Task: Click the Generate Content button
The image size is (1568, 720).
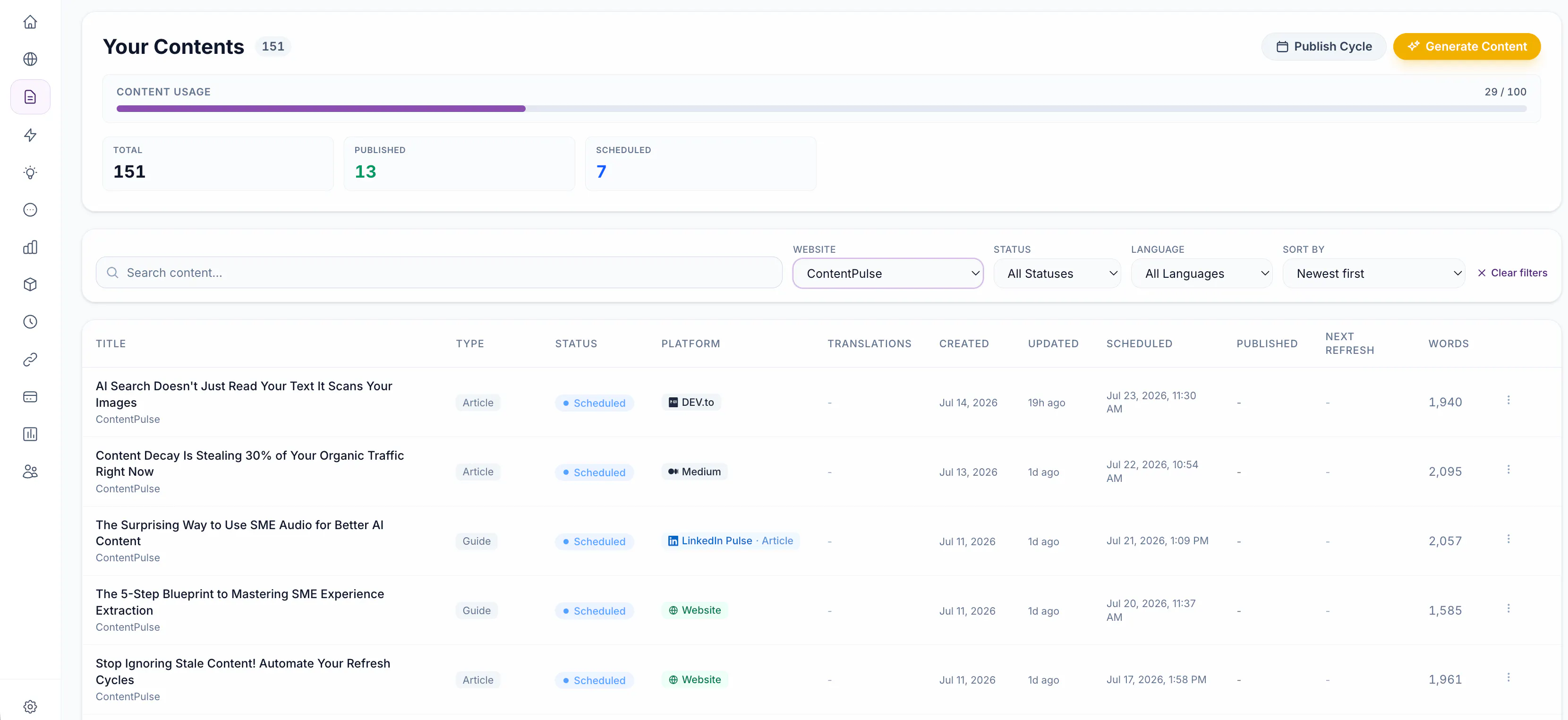Action: click(x=1466, y=47)
